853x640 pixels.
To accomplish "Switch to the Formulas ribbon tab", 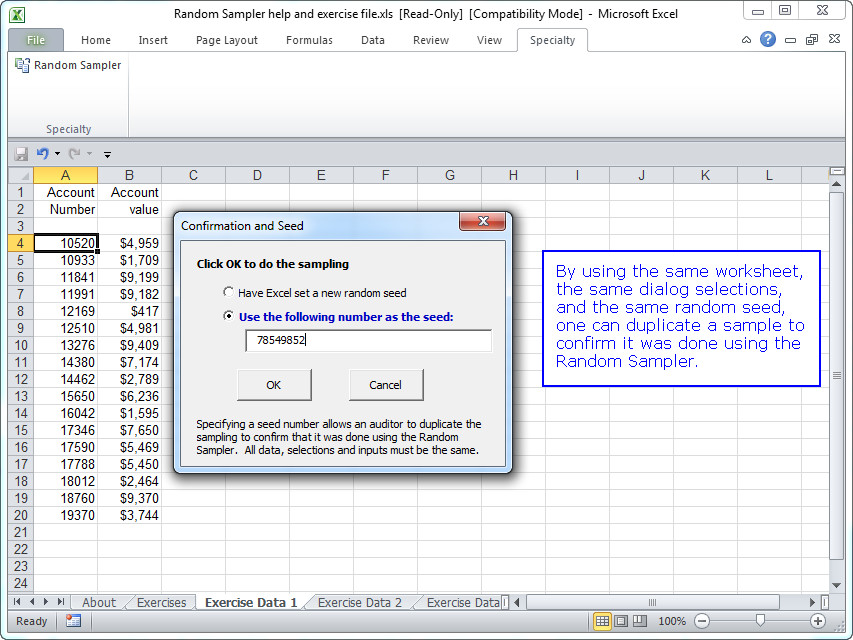I will (309, 40).
